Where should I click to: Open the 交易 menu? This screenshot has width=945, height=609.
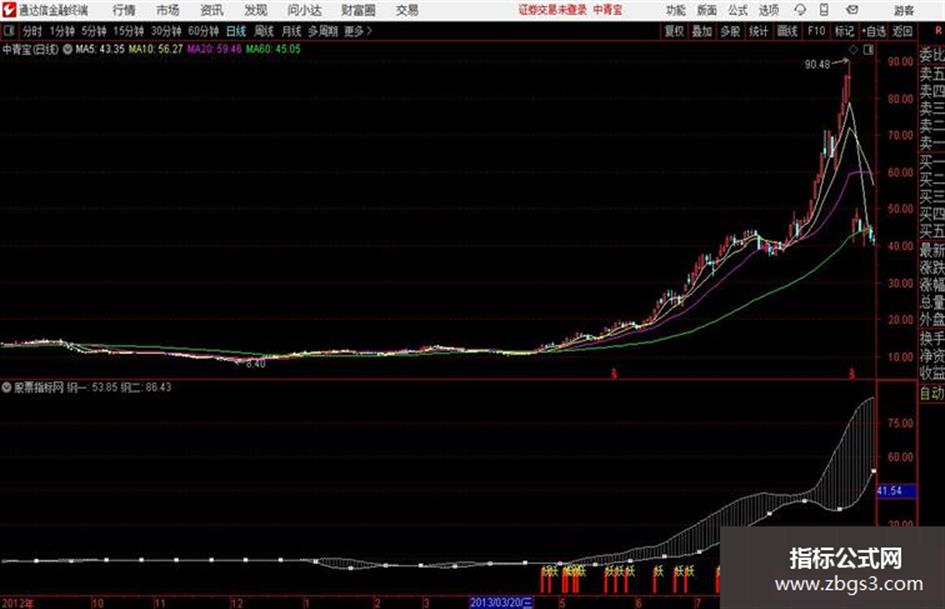click(407, 10)
